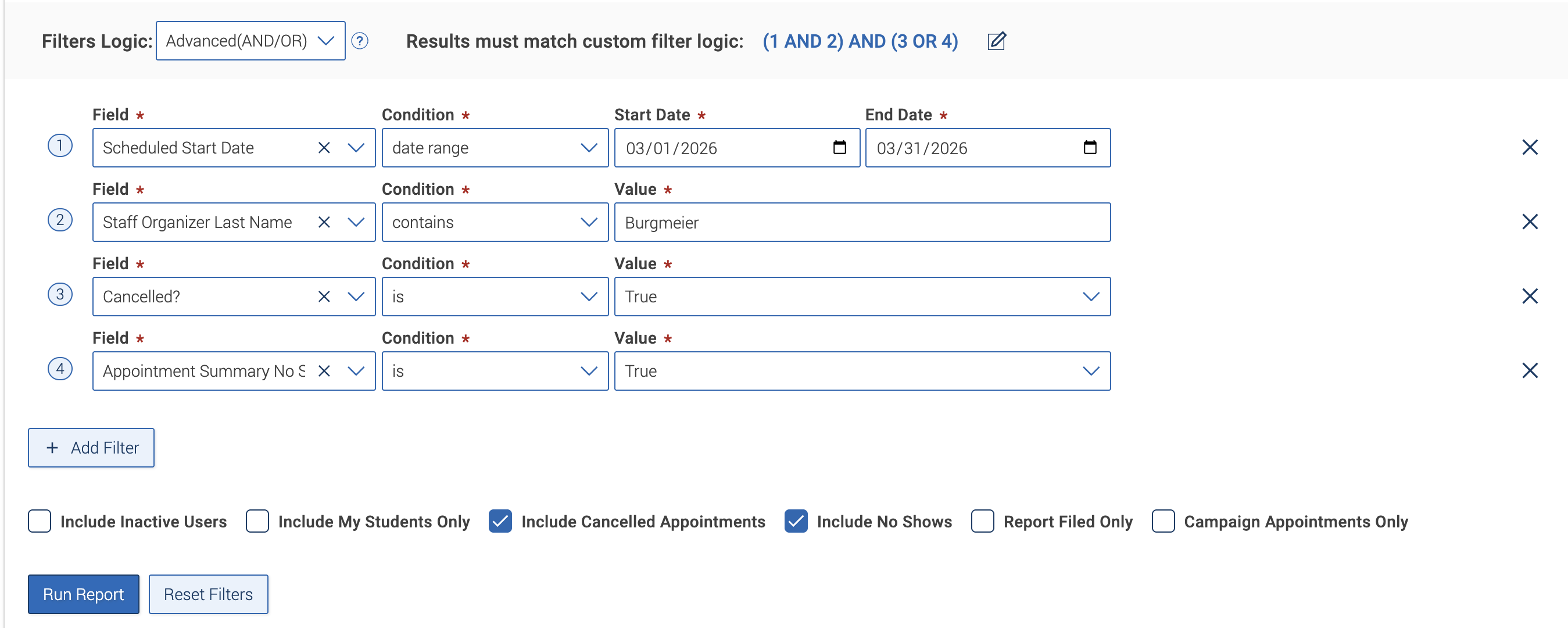Screen dimensions: 1568x628
Task: Click the (1 AND 2) AND (3 OR 4) logic link
Action: pos(860,41)
